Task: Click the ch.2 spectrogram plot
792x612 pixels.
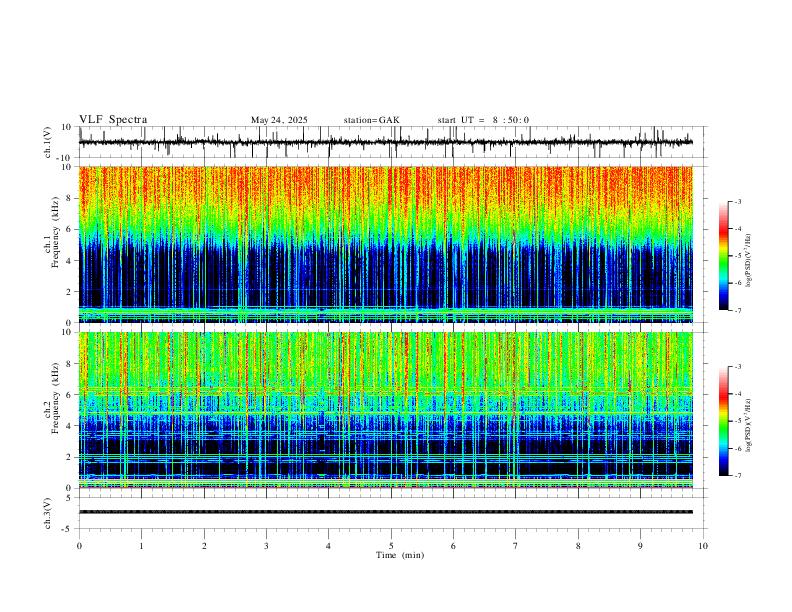Action: coord(386,410)
